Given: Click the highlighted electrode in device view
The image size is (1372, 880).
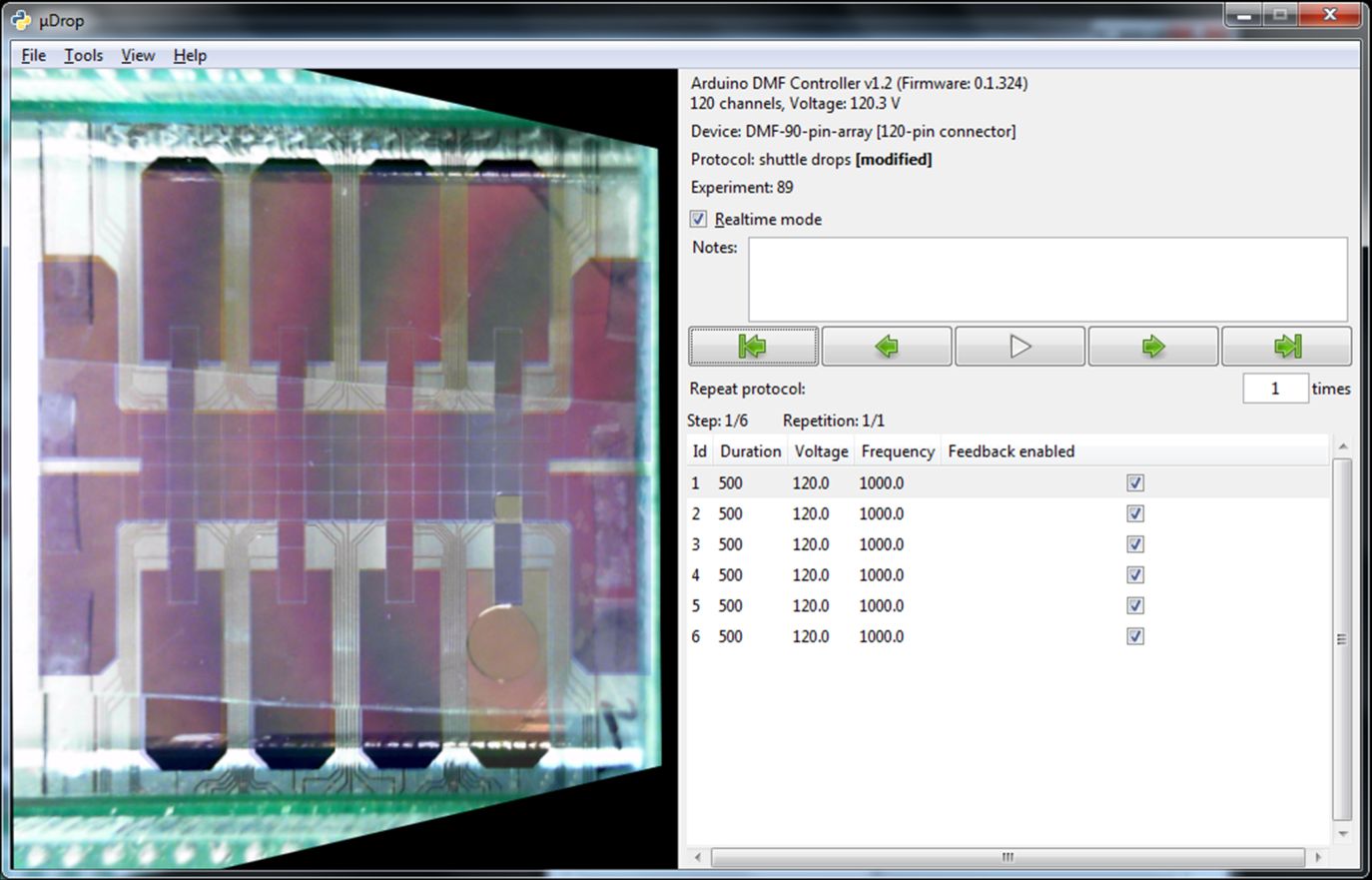Looking at the screenshot, I should (x=507, y=507).
